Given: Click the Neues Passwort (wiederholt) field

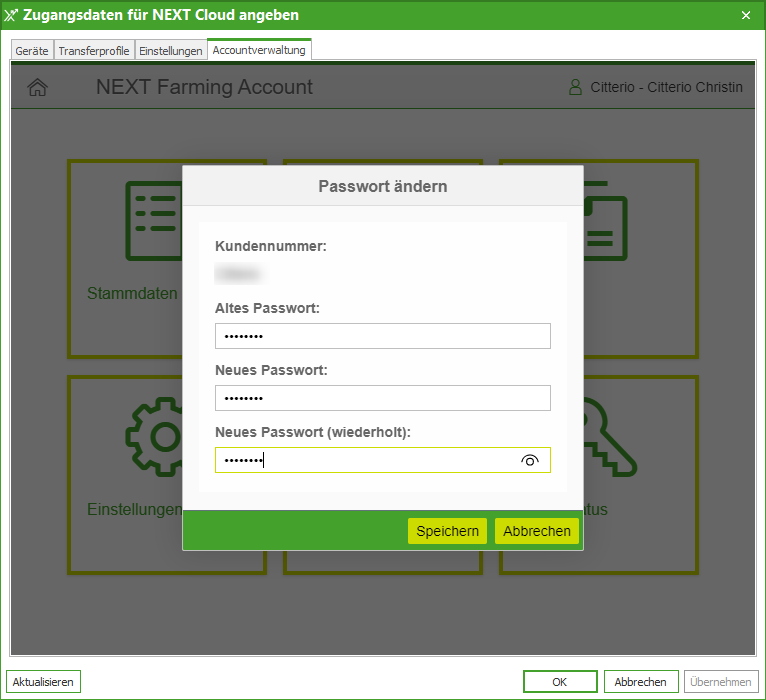Looking at the screenshot, I should [x=365, y=460].
